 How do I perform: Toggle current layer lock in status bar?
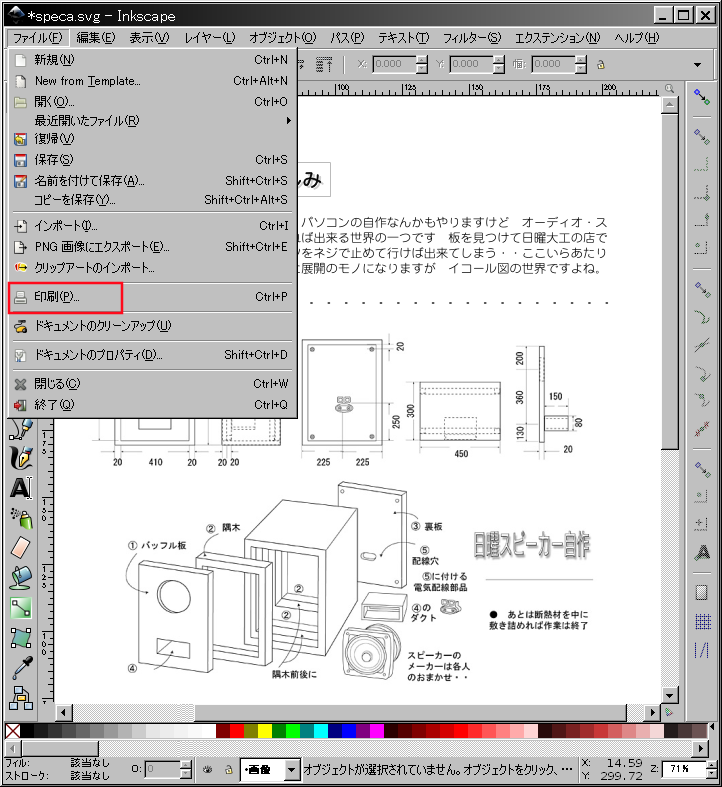229,769
